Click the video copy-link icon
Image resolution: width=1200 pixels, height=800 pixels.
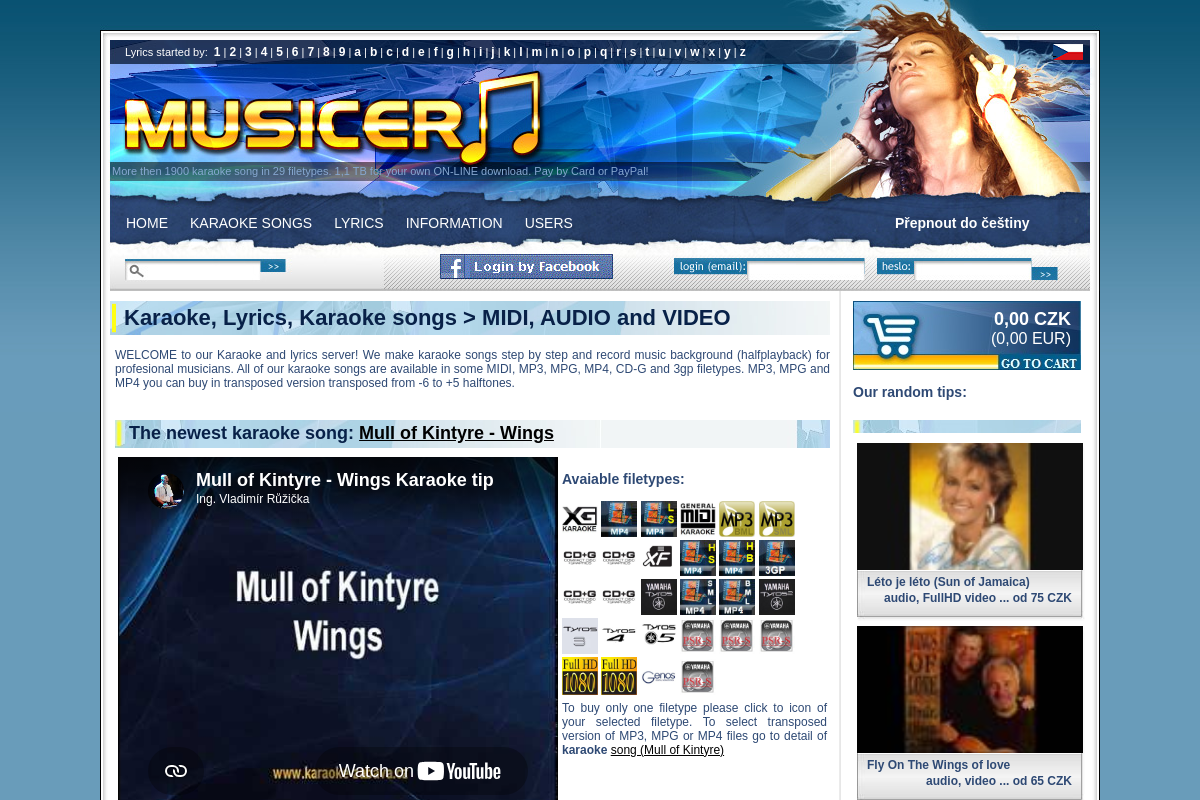pyautogui.click(x=176, y=770)
